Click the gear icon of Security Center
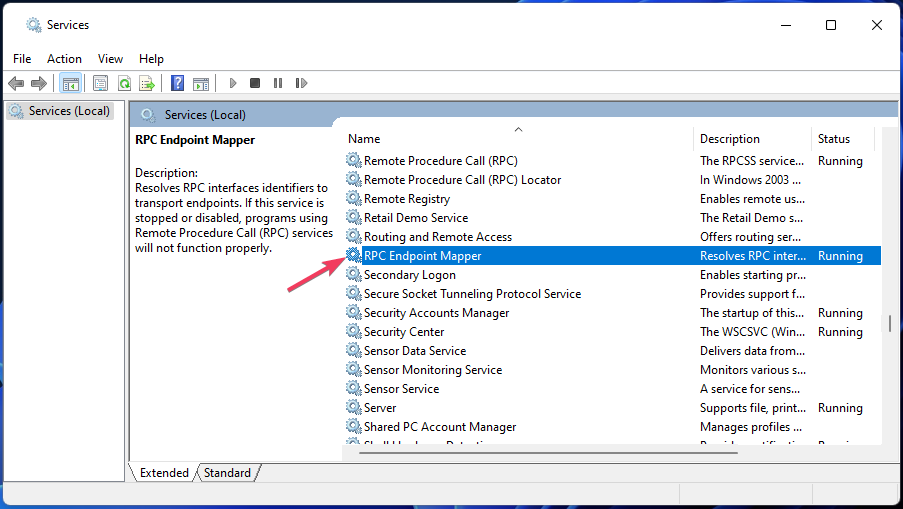This screenshot has height=509, width=903. (x=354, y=331)
